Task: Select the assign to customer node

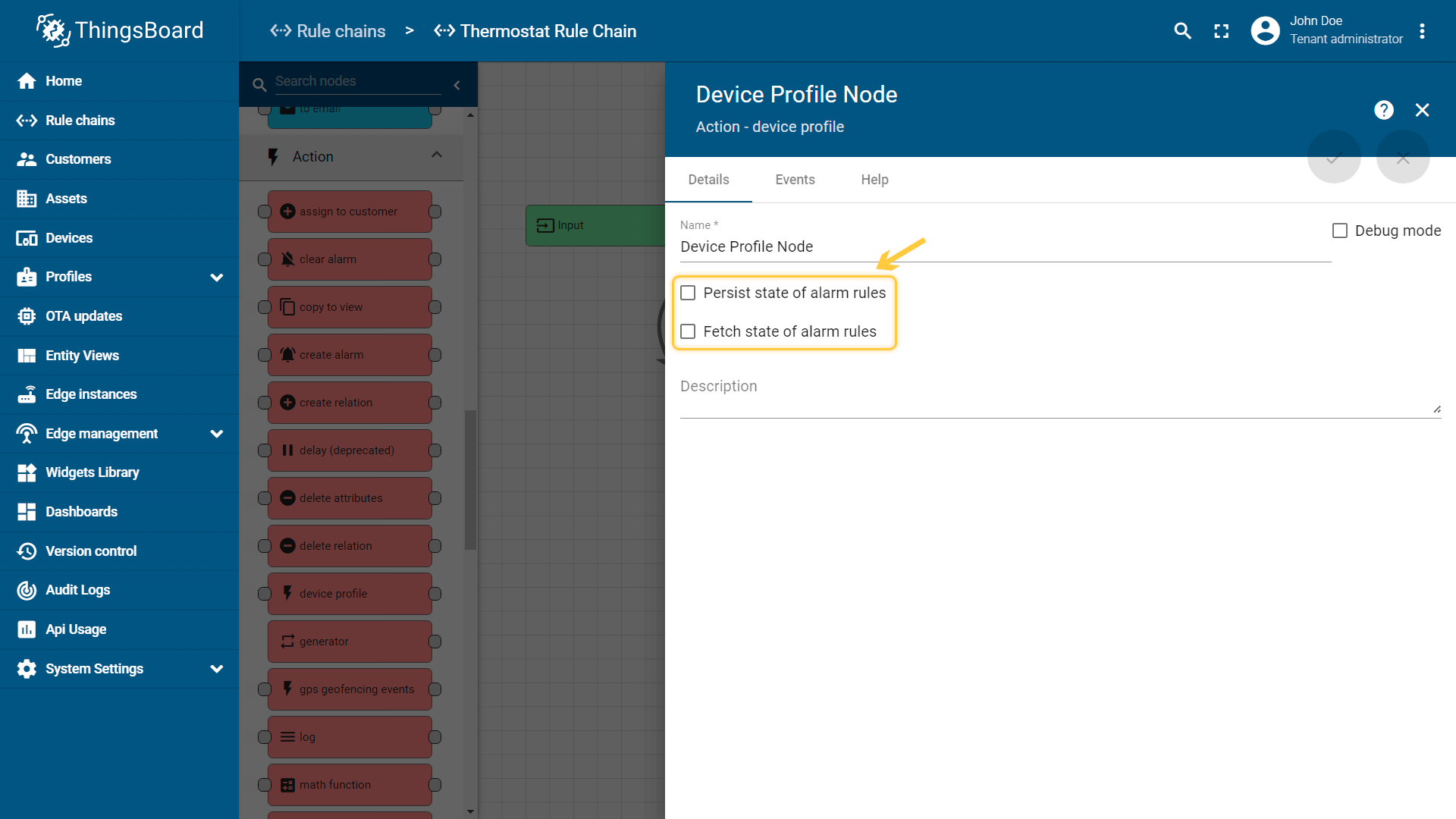Action: pyautogui.click(x=350, y=212)
